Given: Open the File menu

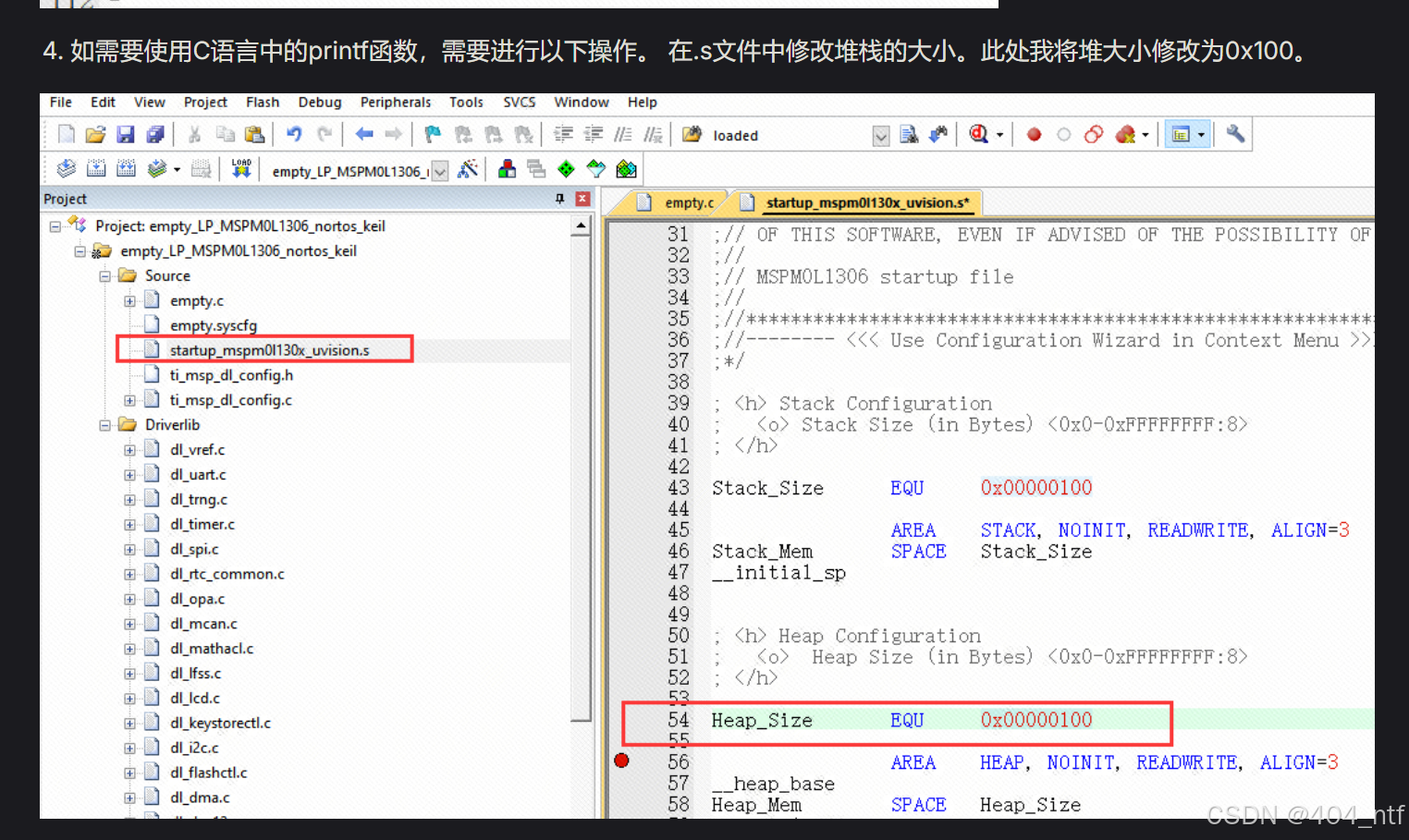Looking at the screenshot, I should tap(61, 102).
